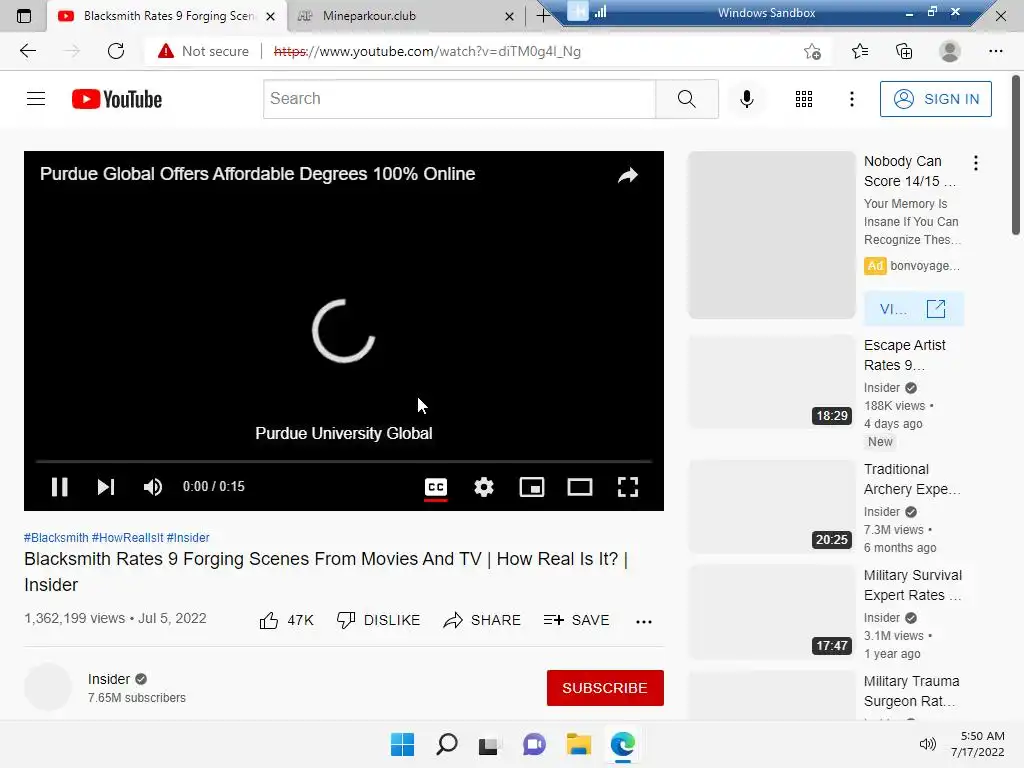The image size is (1024, 768).
Task: Skip to the next video
Action: pos(106,487)
